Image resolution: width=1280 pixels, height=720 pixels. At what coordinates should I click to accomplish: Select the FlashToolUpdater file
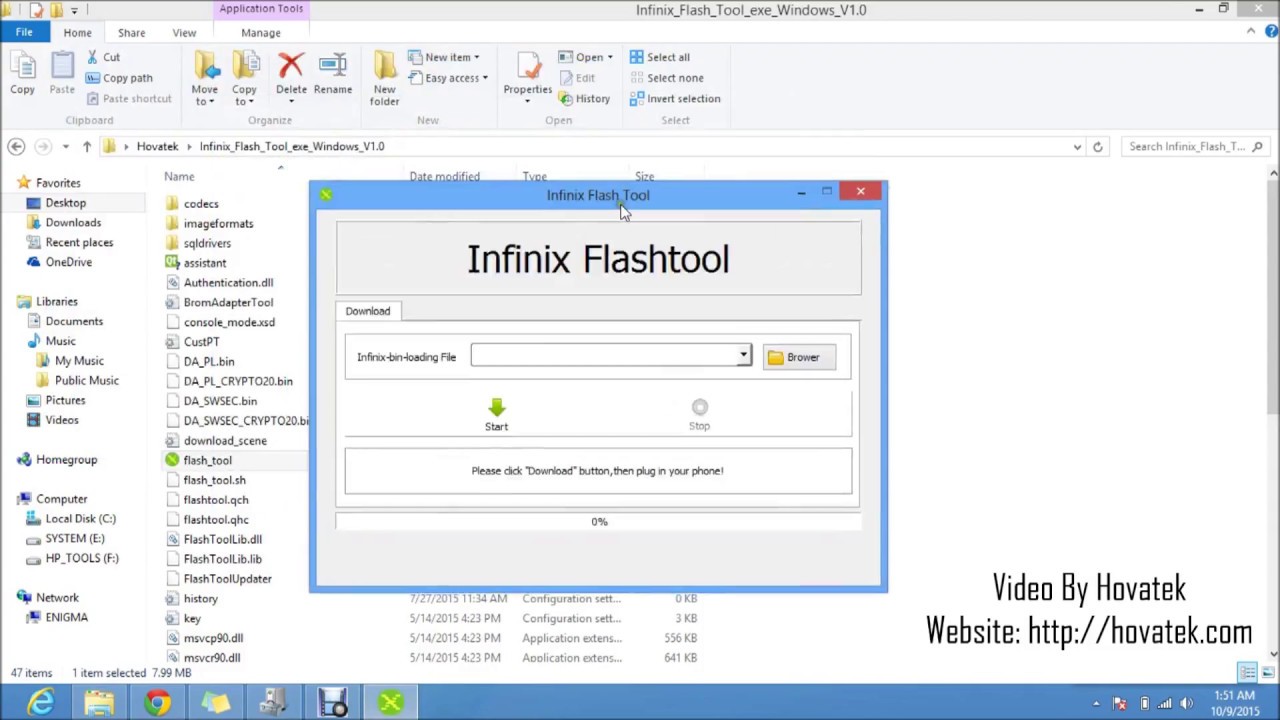click(227, 578)
